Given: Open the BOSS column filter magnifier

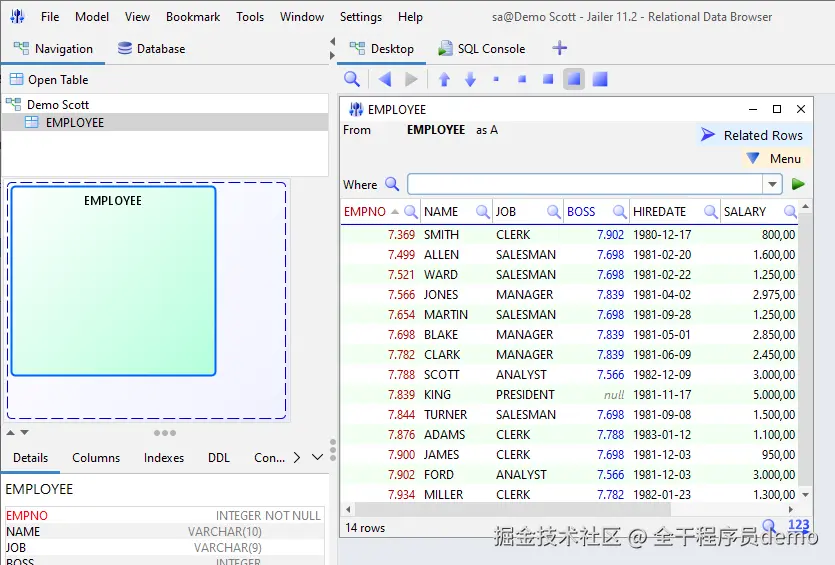Looking at the screenshot, I should pyautogui.click(x=619, y=211).
